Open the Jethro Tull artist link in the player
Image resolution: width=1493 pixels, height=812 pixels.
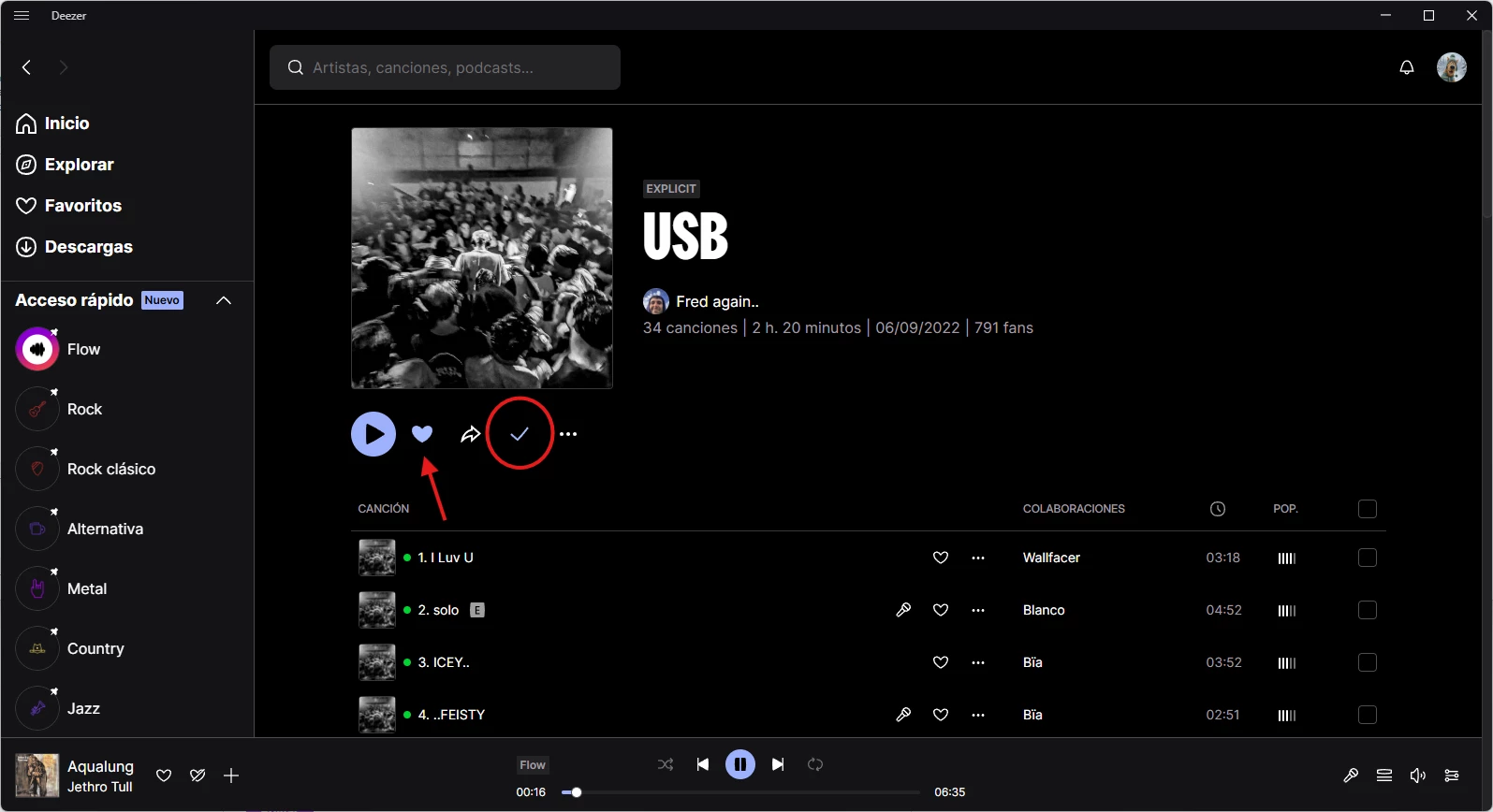(x=100, y=787)
